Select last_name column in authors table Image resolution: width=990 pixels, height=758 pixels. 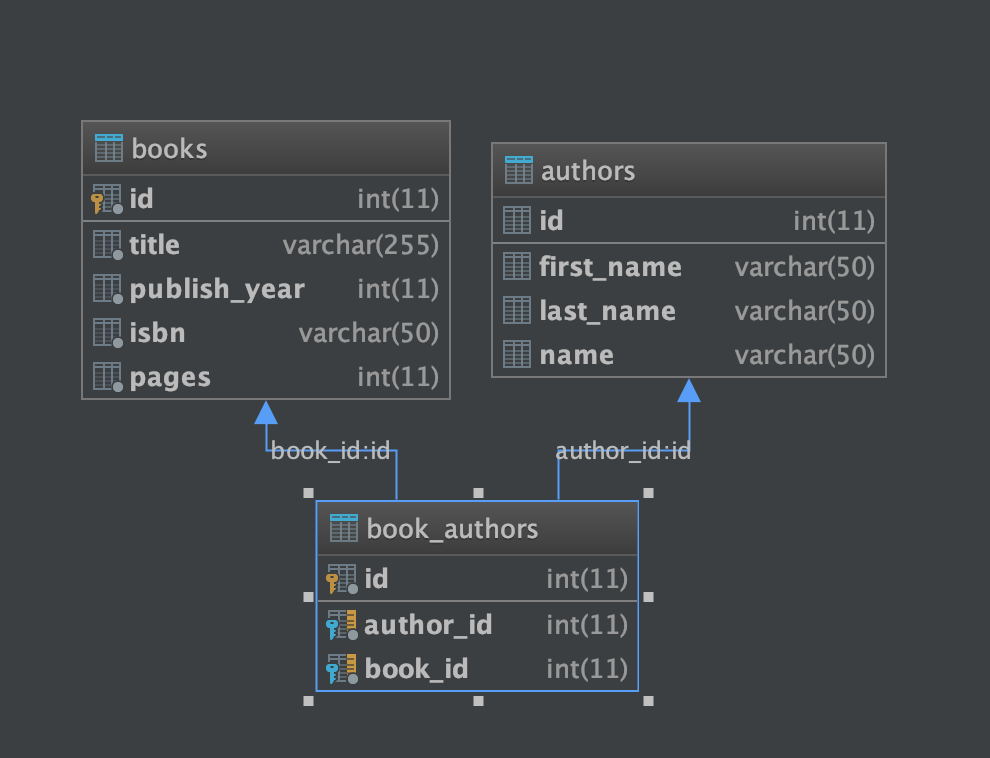click(689, 311)
